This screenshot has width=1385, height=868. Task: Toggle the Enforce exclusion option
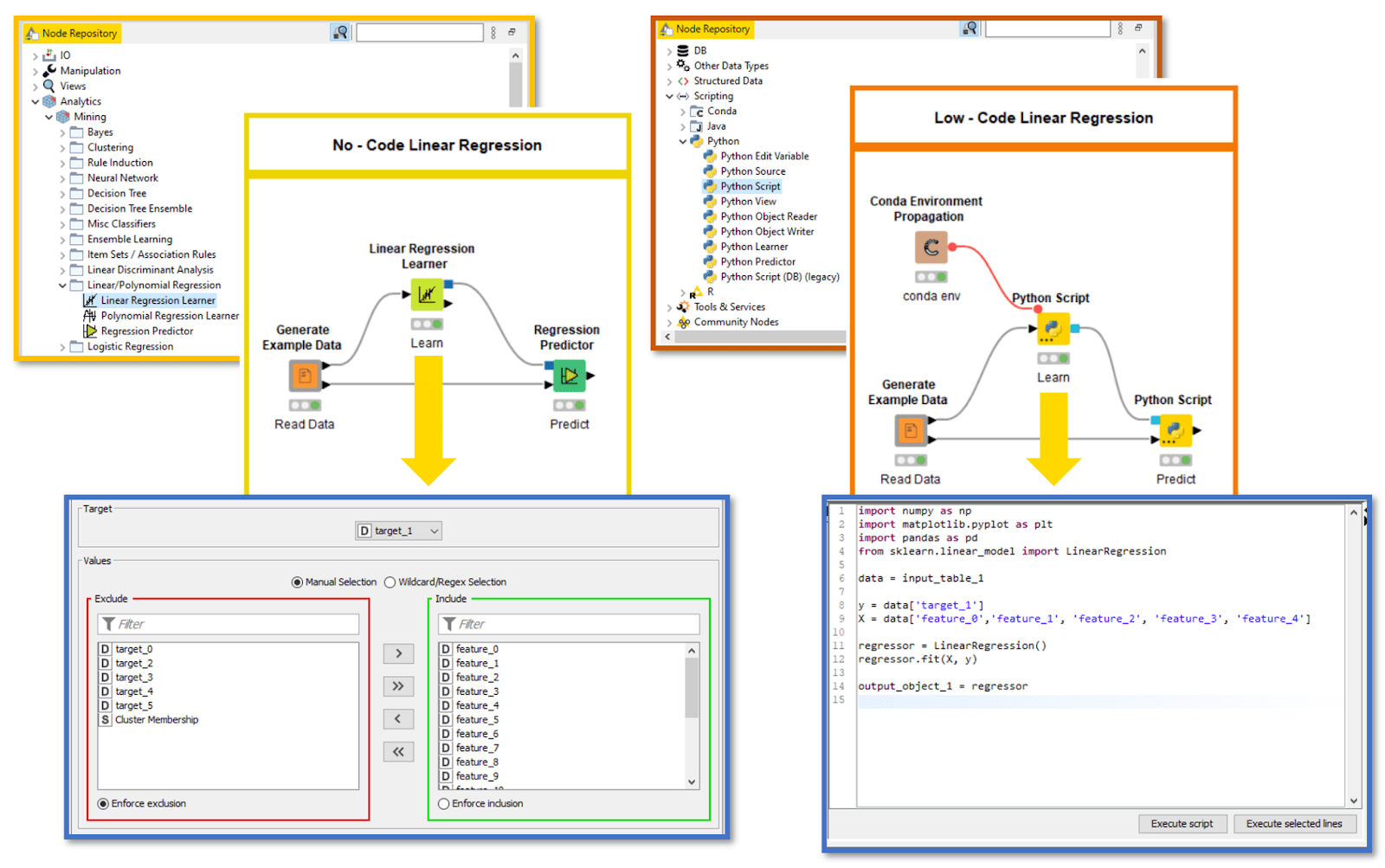pyautogui.click(x=104, y=803)
